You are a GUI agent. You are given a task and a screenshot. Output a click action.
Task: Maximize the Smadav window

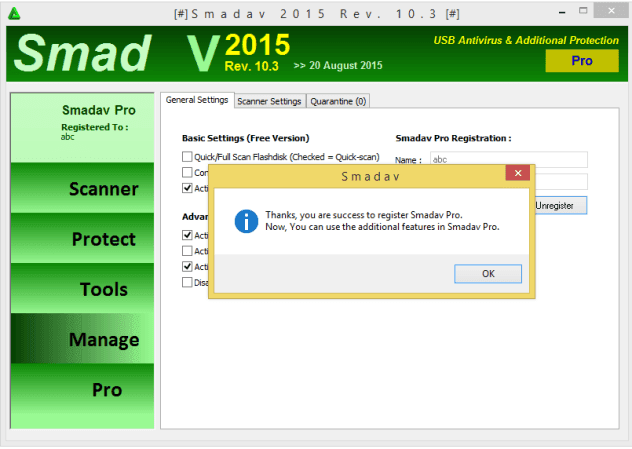(x=583, y=11)
